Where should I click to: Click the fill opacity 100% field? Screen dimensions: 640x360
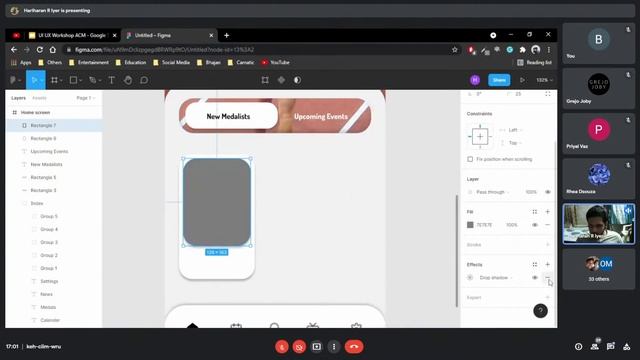pos(512,225)
